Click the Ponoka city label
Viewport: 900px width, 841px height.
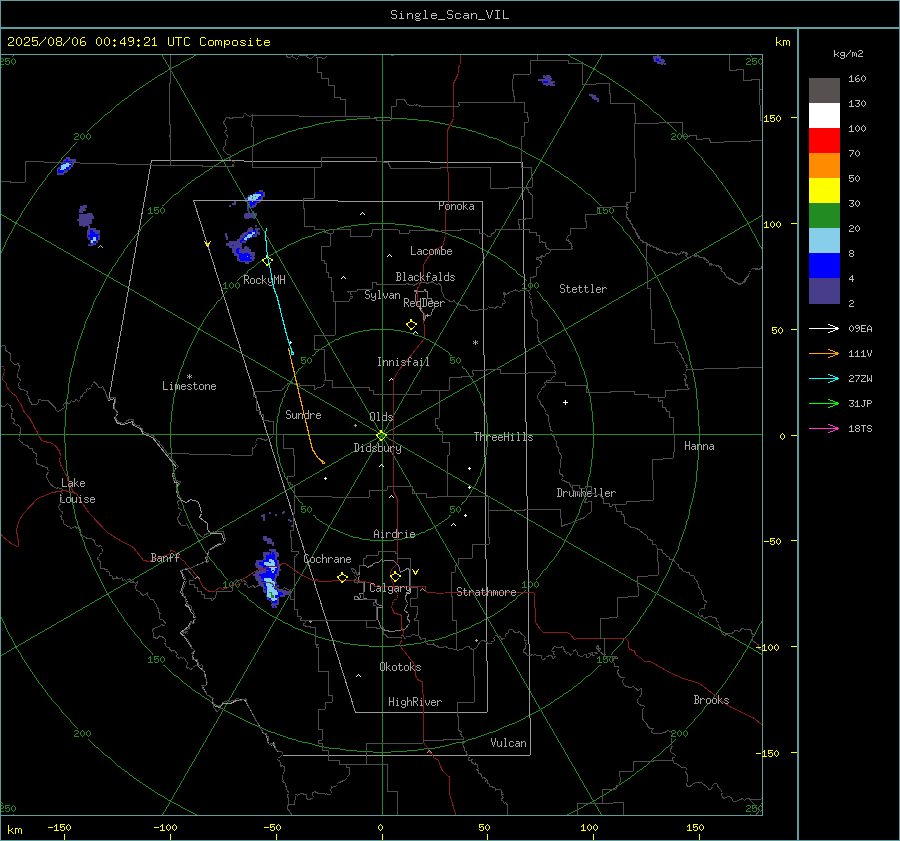456,206
